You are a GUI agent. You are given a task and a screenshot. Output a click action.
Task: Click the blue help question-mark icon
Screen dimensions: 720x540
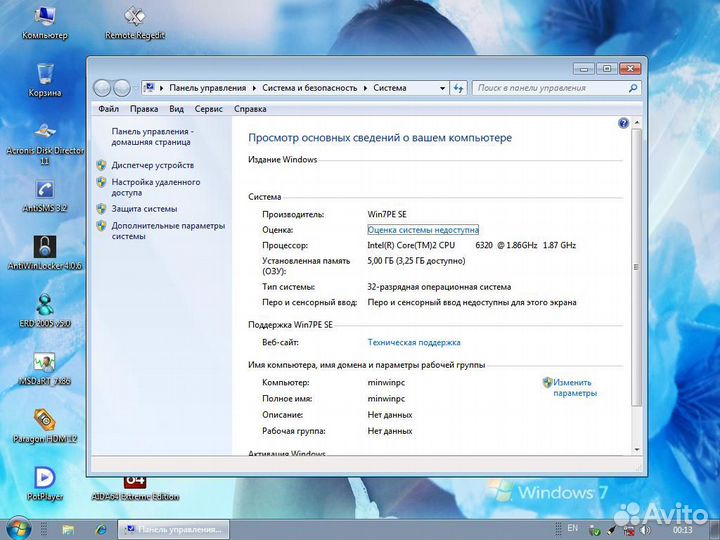pos(623,123)
